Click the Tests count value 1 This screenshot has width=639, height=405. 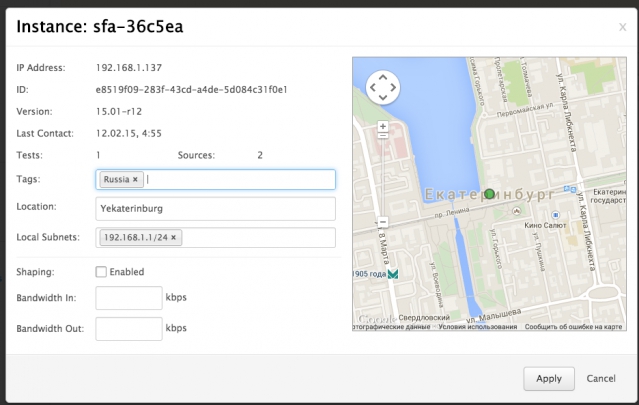click(x=98, y=155)
